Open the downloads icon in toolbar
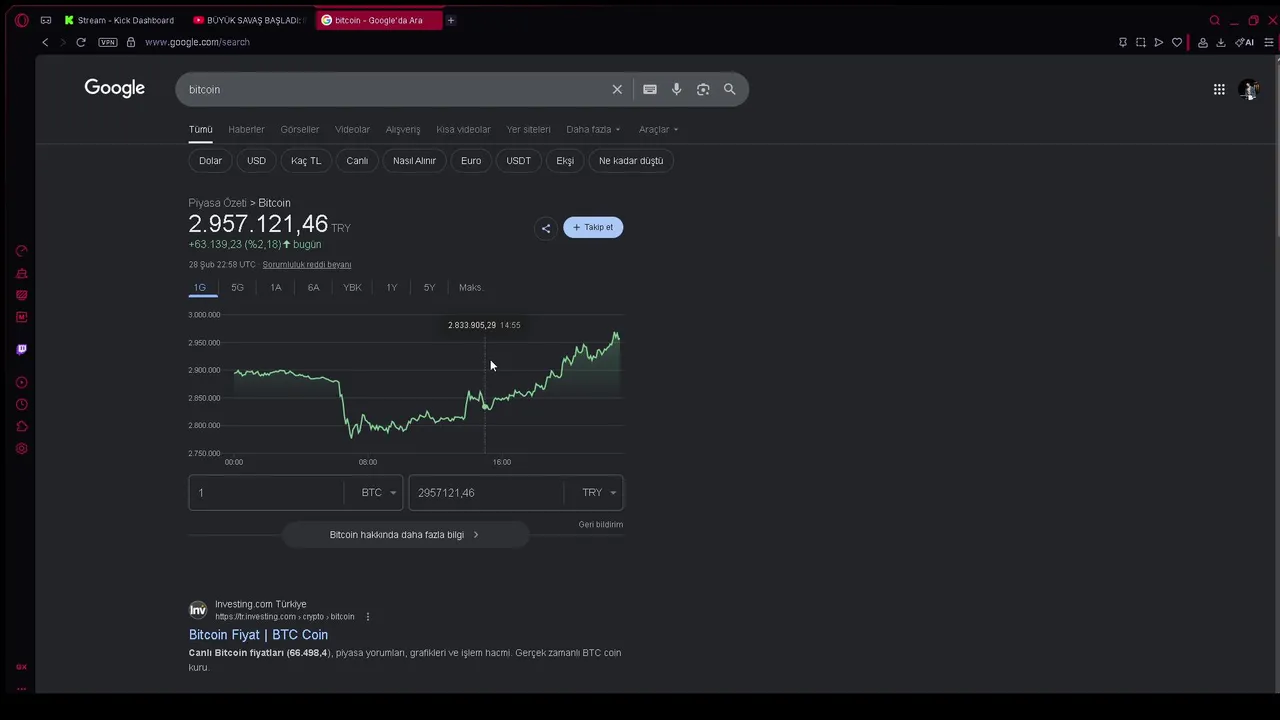Screen dimensions: 1280x720 point(1221,42)
